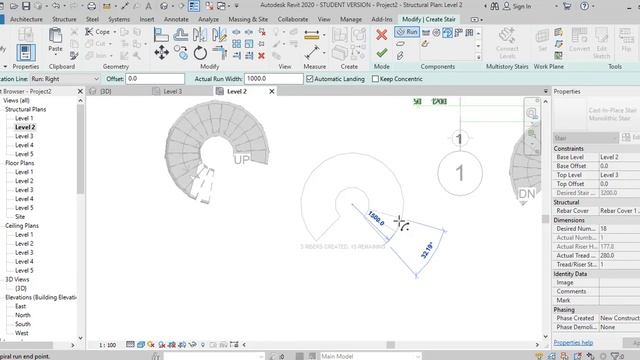
Task: Click the Offset input field
Action: pyautogui.click(x=155, y=79)
